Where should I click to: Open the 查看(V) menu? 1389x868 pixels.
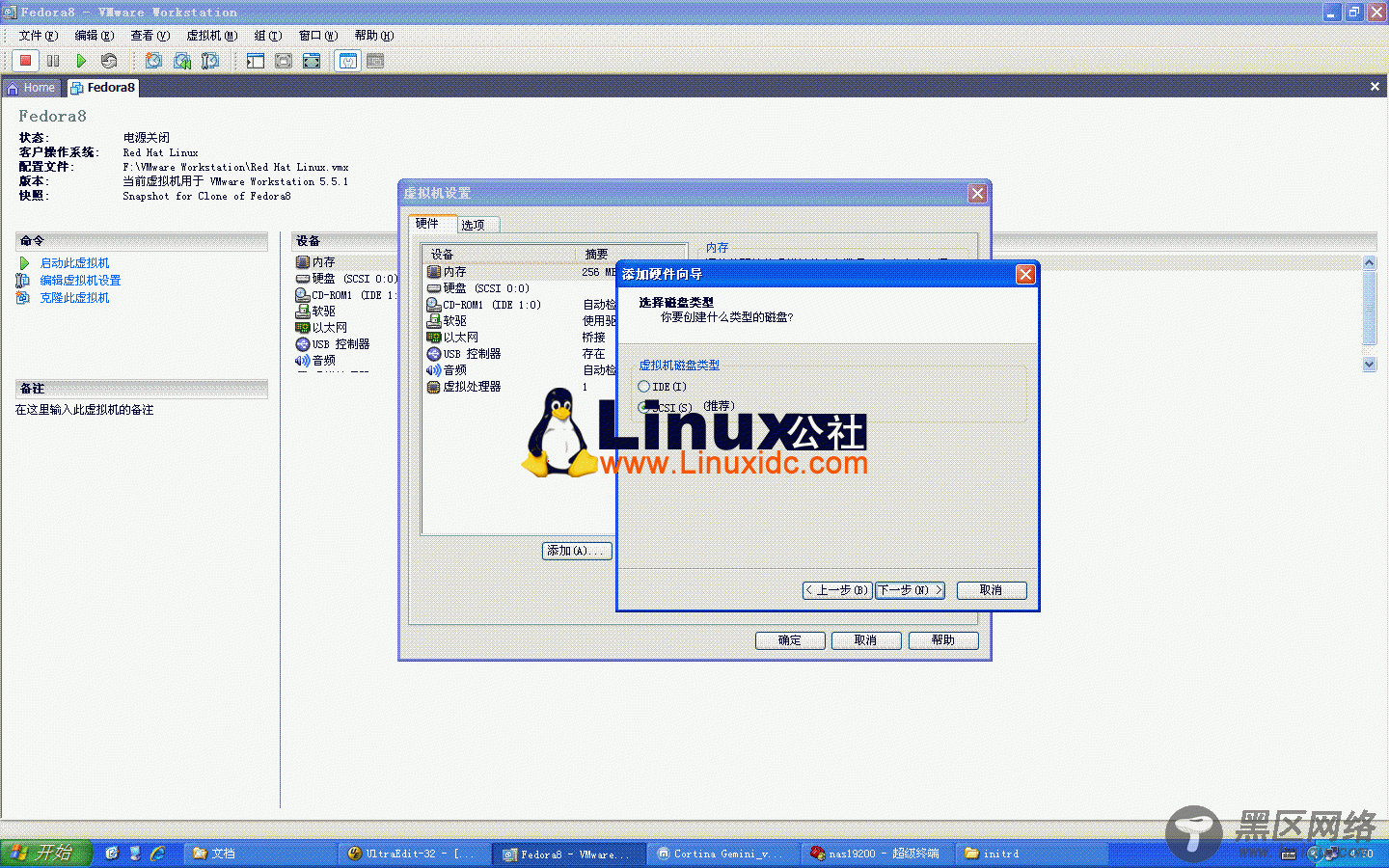[150, 36]
